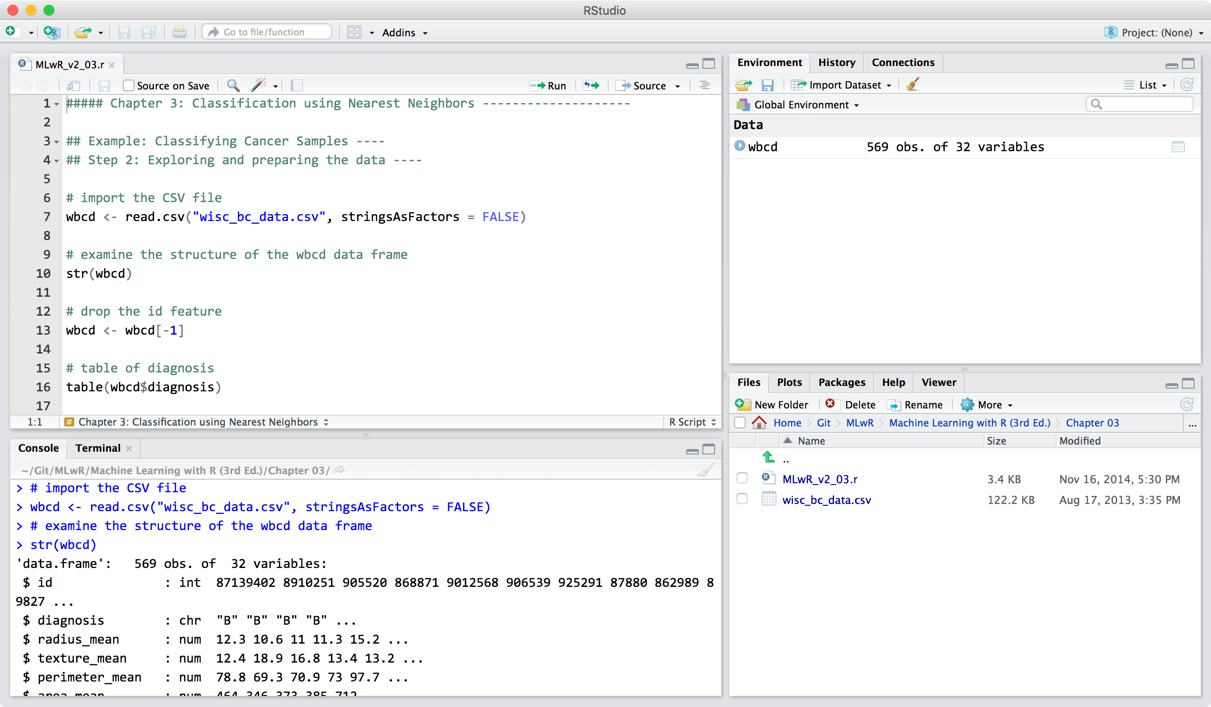Run the current line with Run button

pyautogui.click(x=548, y=86)
